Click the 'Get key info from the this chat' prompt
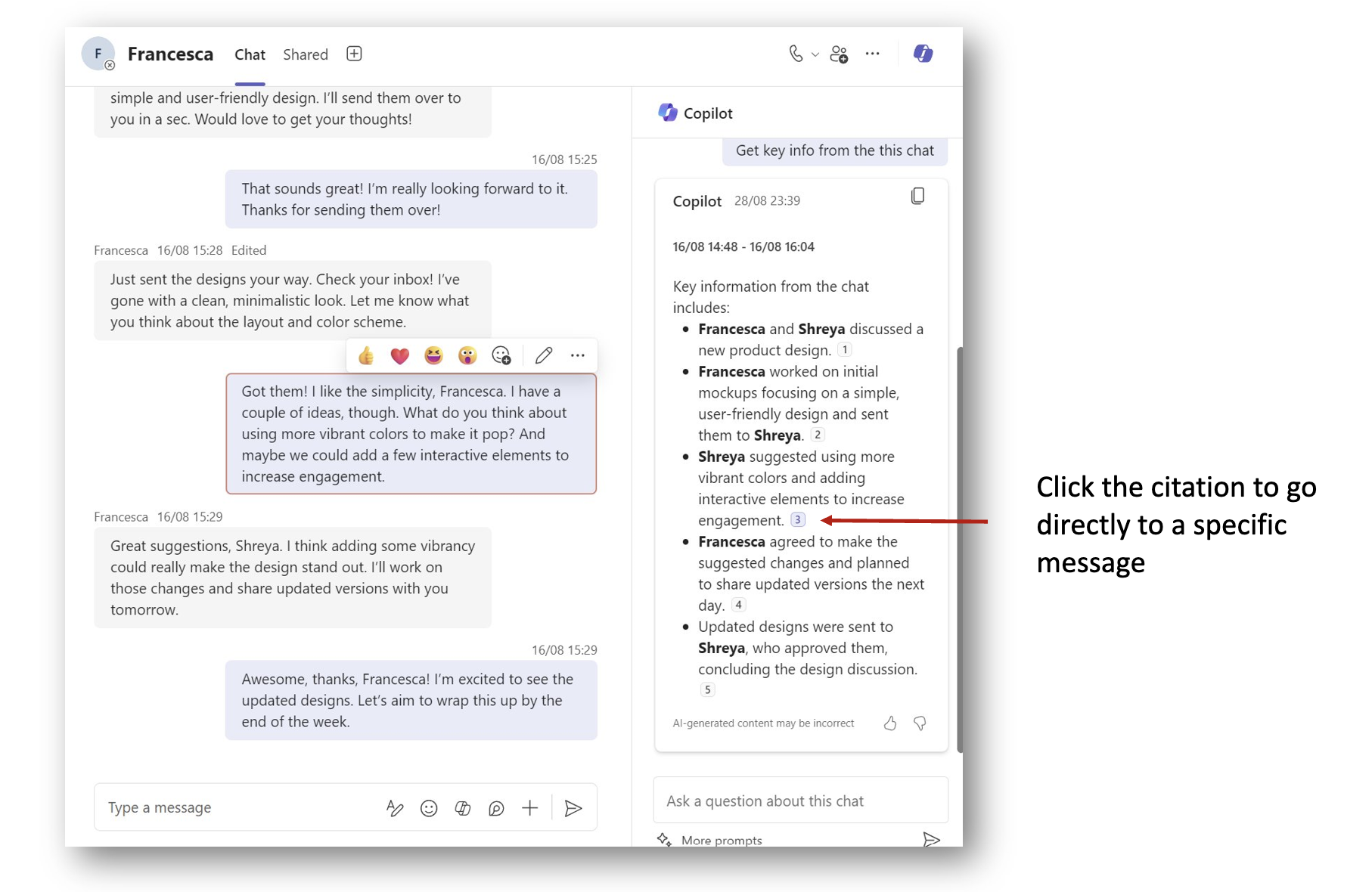1372x892 pixels. point(835,150)
